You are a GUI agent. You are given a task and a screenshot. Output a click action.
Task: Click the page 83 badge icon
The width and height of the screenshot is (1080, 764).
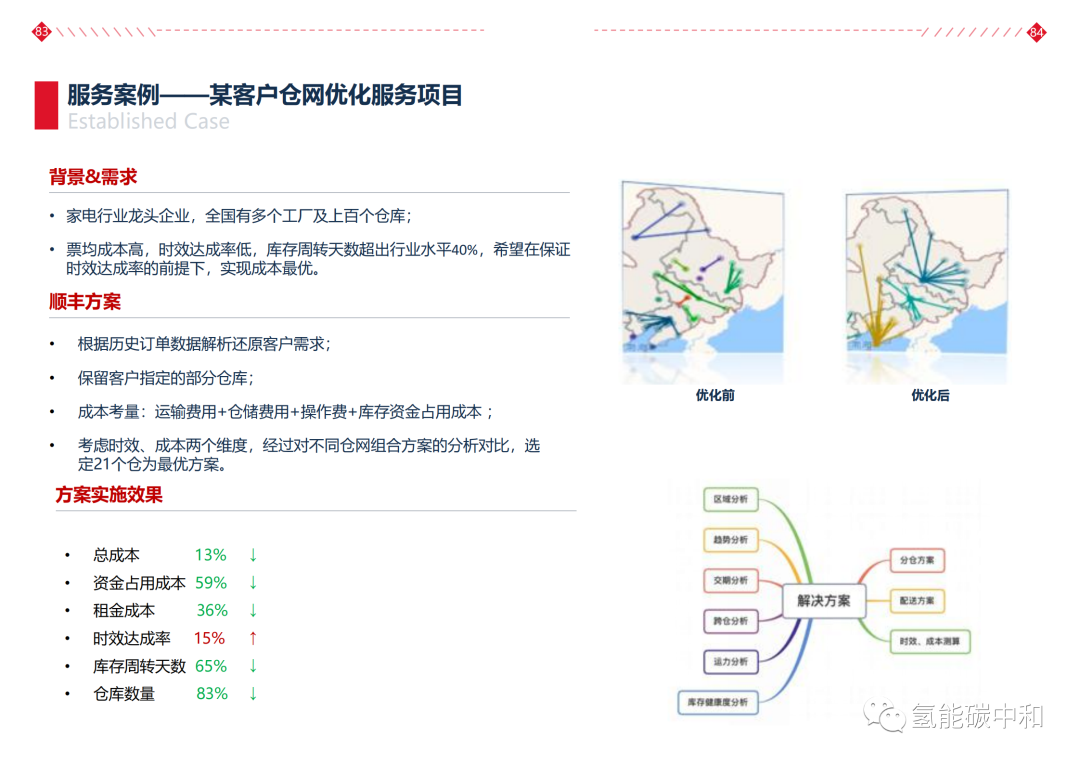pos(41,32)
